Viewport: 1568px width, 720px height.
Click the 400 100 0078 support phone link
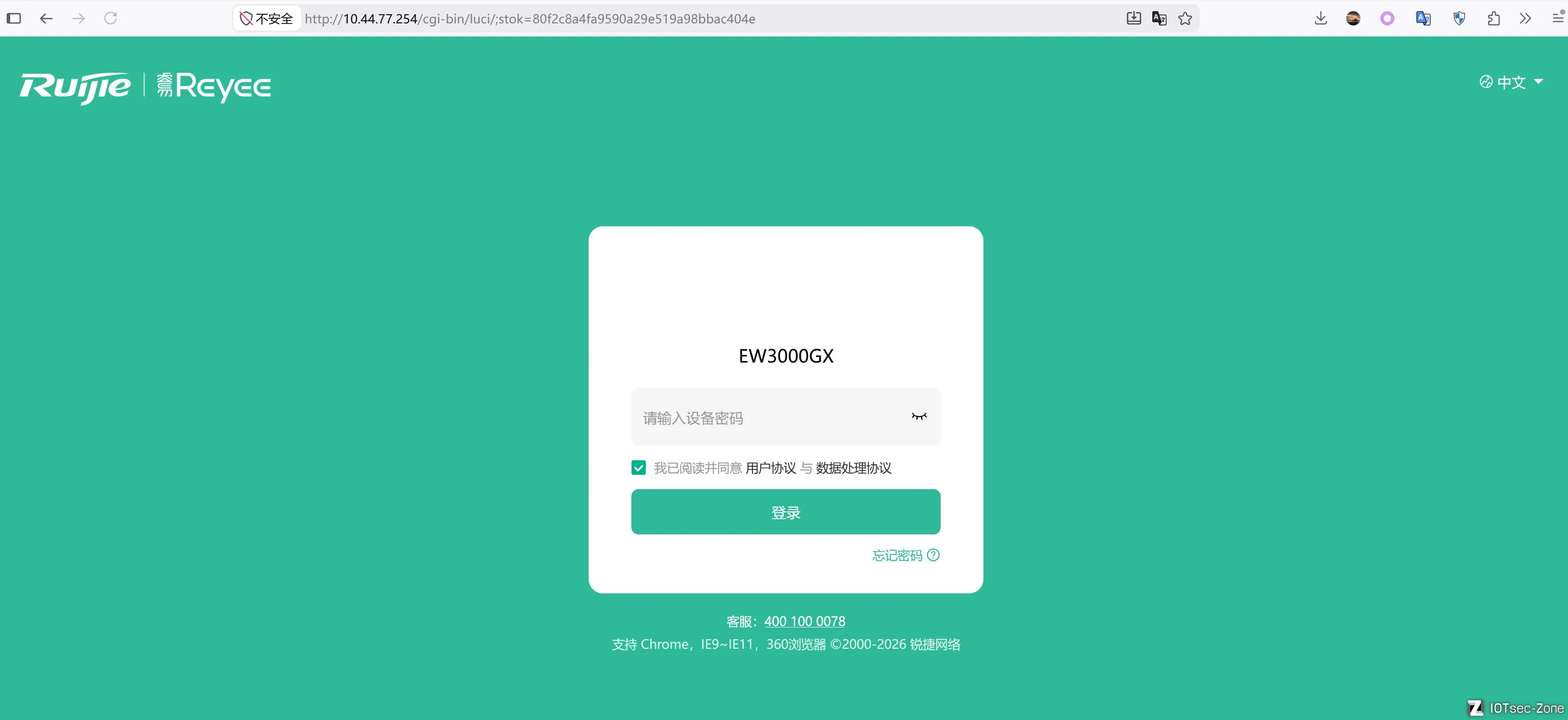coord(805,621)
